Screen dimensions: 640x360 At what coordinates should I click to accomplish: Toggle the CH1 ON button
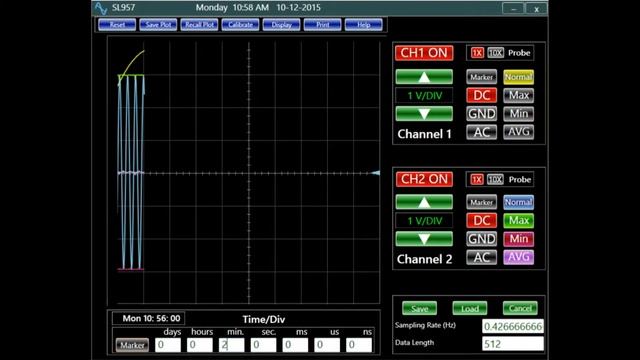(x=424, y=53)
